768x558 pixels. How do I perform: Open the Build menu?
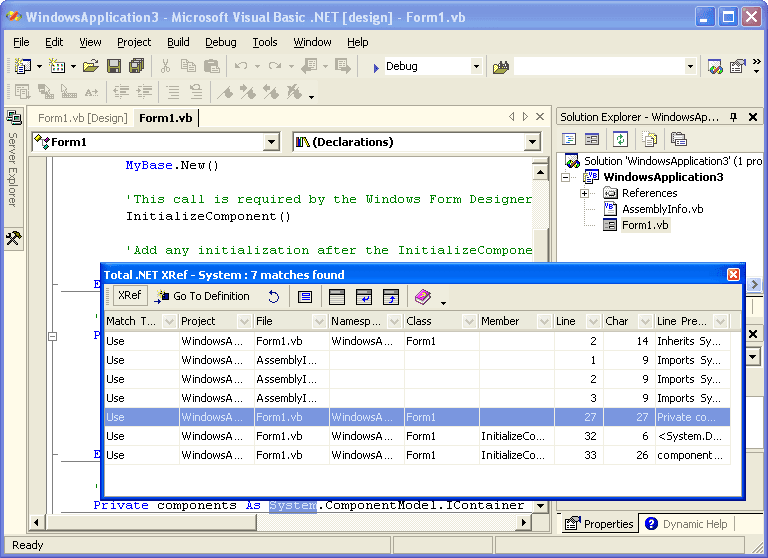click(x=178, y=42)
